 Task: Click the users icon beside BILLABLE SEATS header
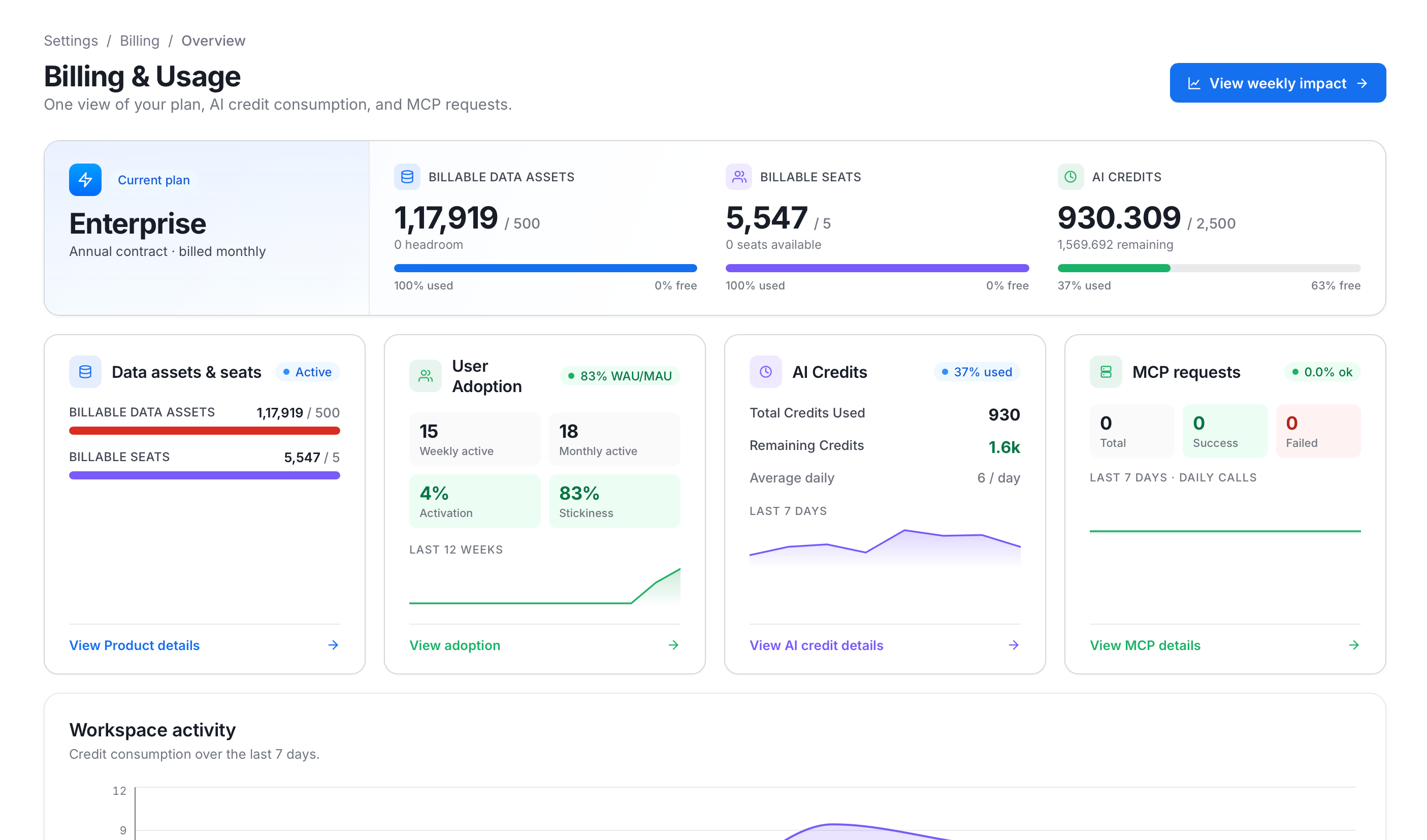(x=738, y=177)
